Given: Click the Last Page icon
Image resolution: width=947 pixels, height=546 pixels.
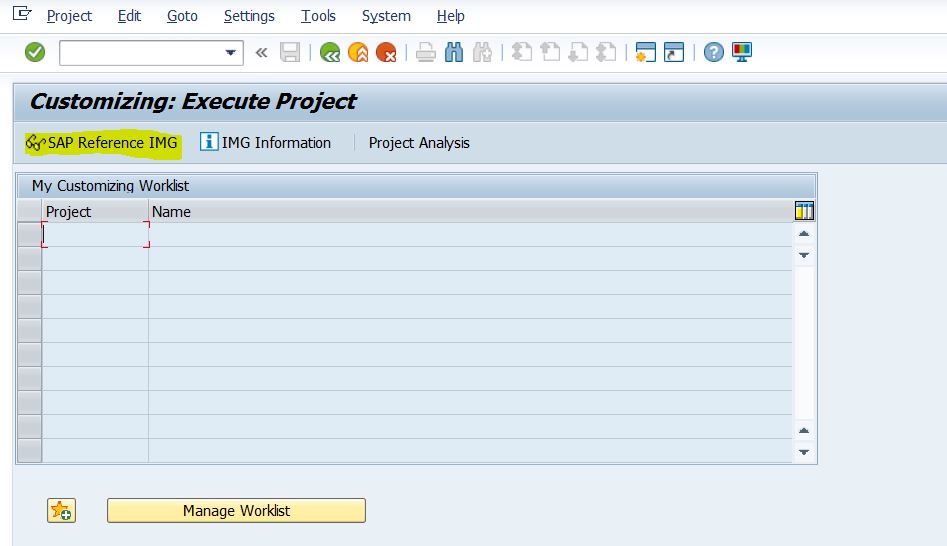Looking at the screenshot, I should click(x=606, y=53).
